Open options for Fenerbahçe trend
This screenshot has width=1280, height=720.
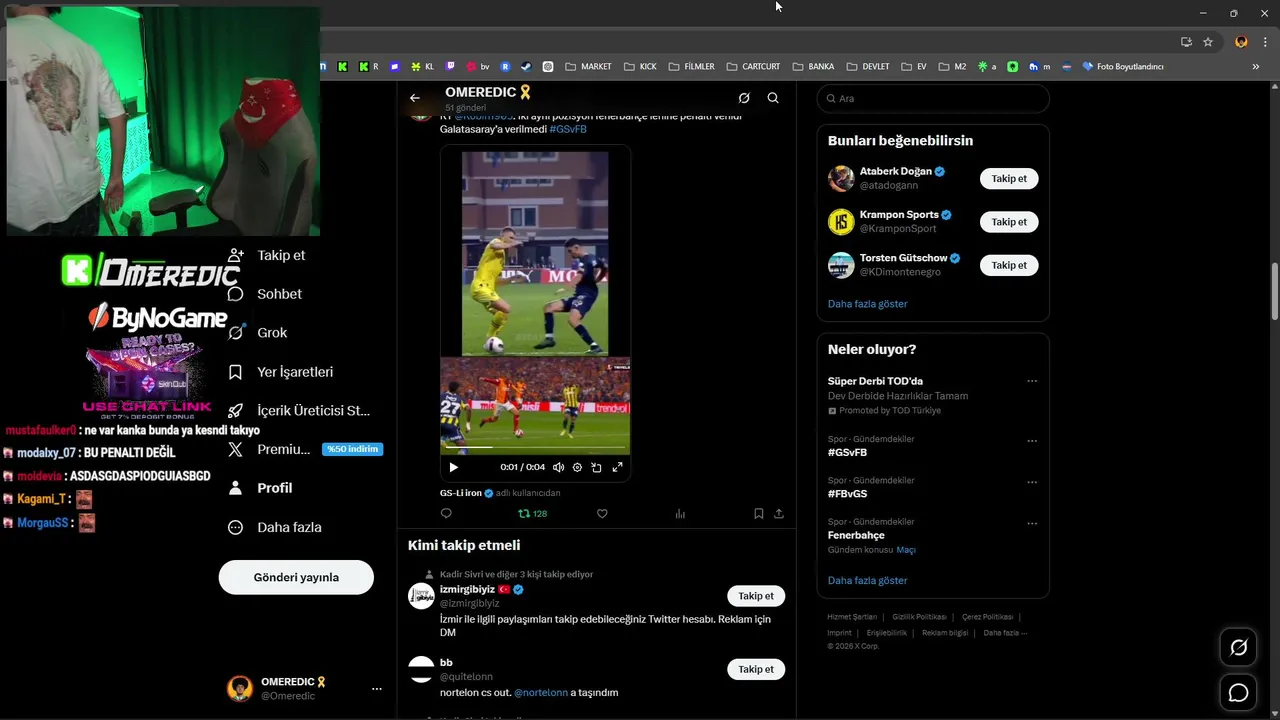tap(1032, 523)
